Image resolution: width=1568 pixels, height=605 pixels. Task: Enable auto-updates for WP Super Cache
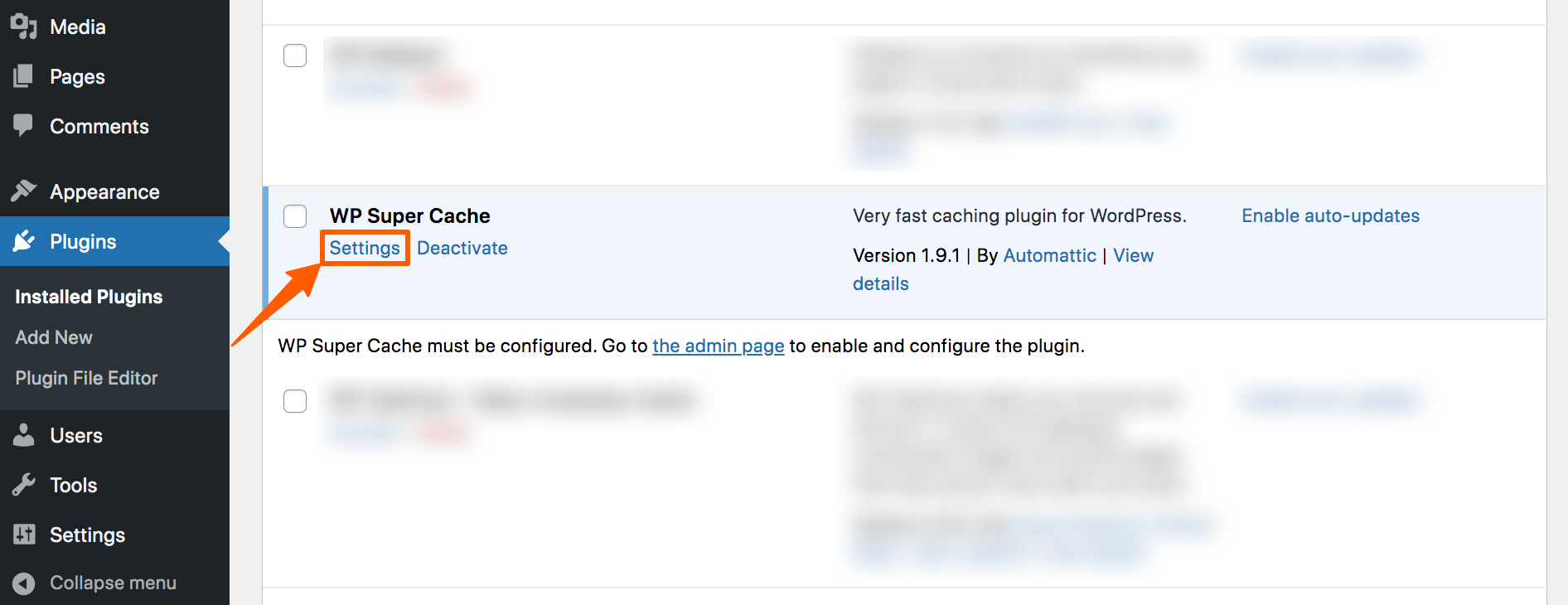click(1329, 215)
